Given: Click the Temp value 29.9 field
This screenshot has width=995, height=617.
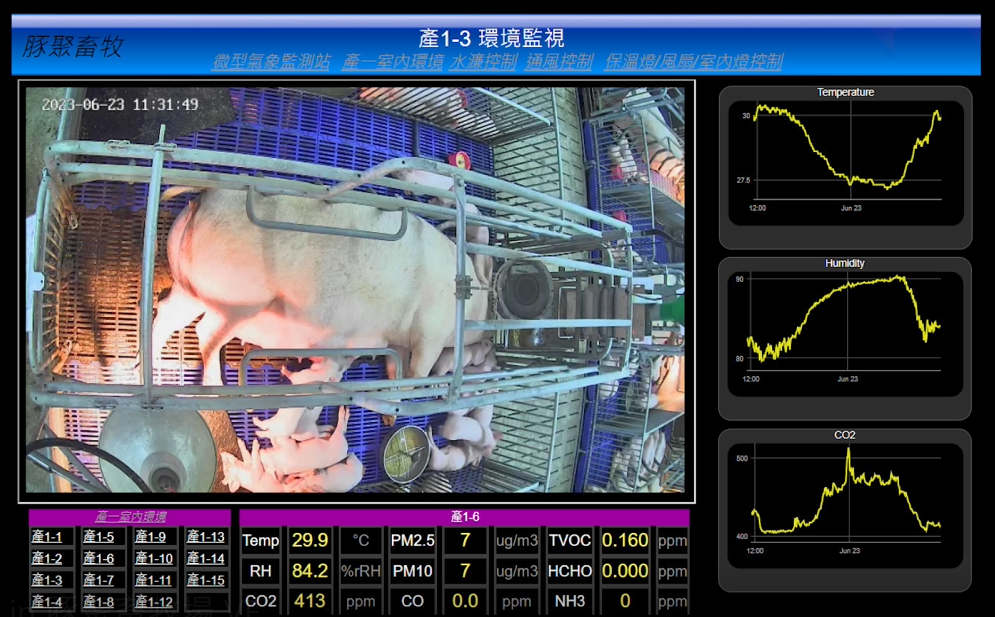Looking at the screenshot, I should [x=309, y=541].
